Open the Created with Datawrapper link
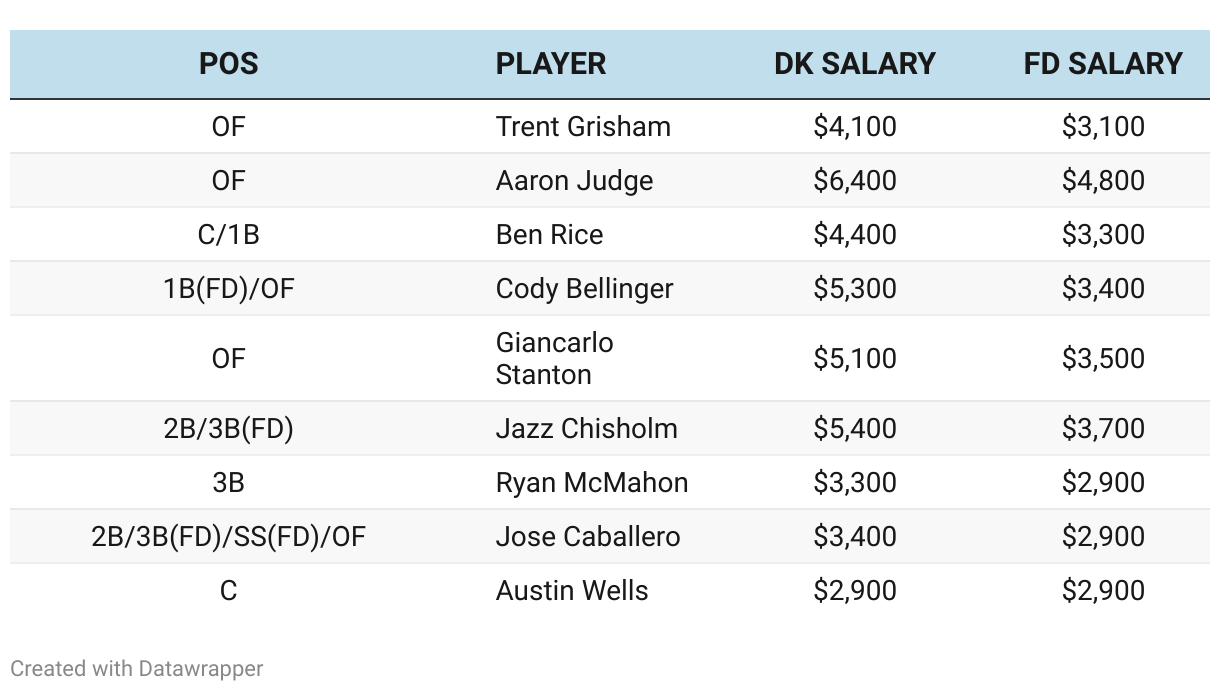 pyautogui.click(x=137, y=668)
